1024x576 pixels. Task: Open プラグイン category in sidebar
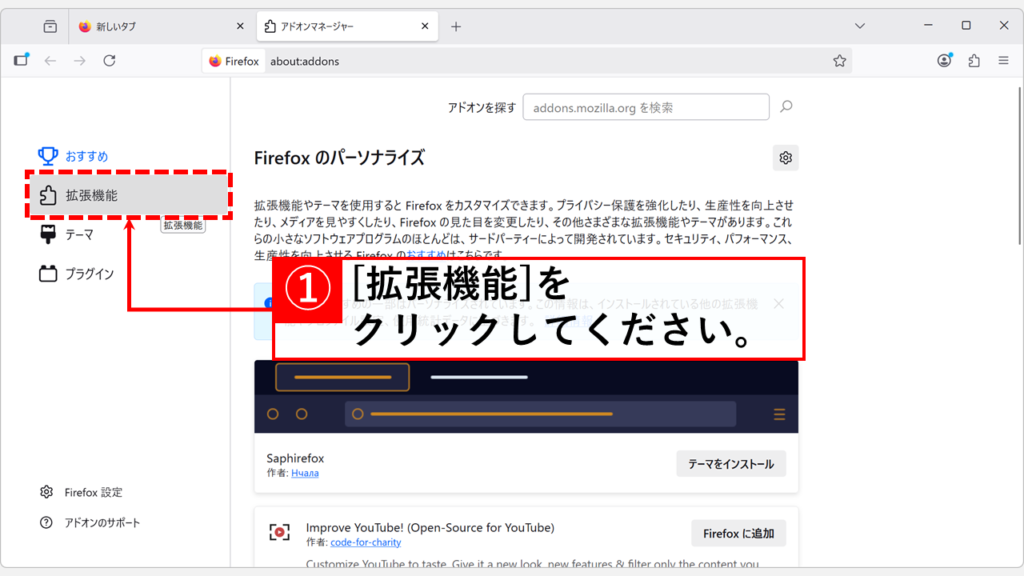point(89,274)
